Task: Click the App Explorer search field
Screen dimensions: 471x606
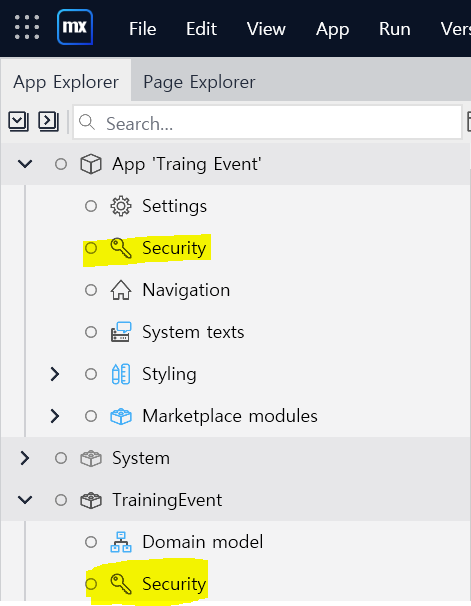Action: click(267, 122)
